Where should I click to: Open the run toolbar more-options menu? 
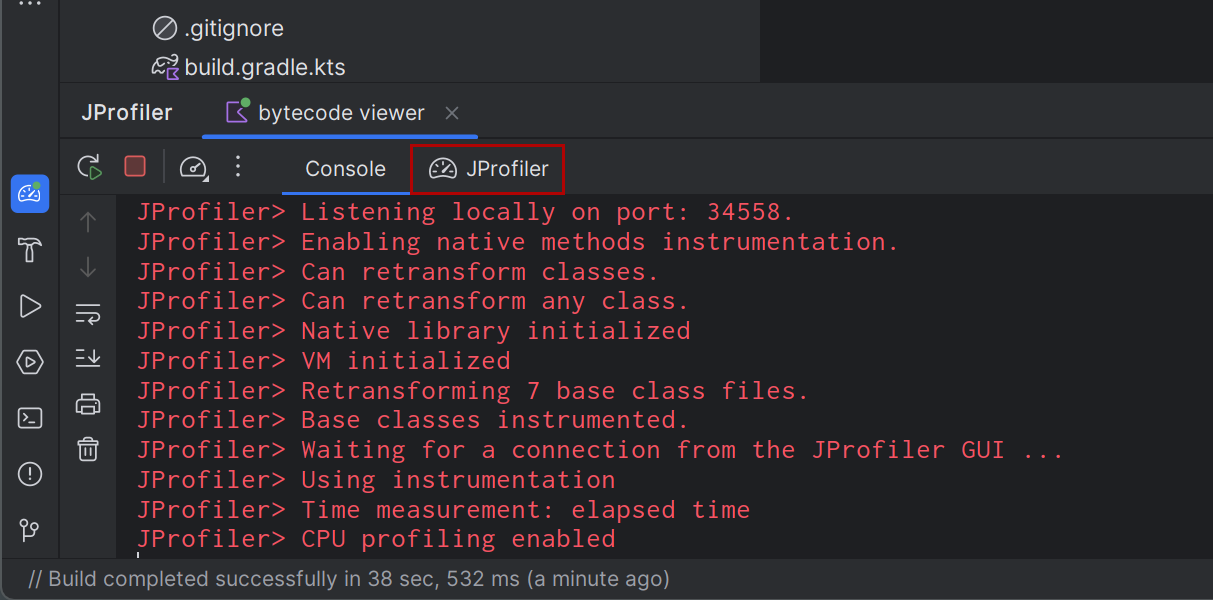pos(238,167)
